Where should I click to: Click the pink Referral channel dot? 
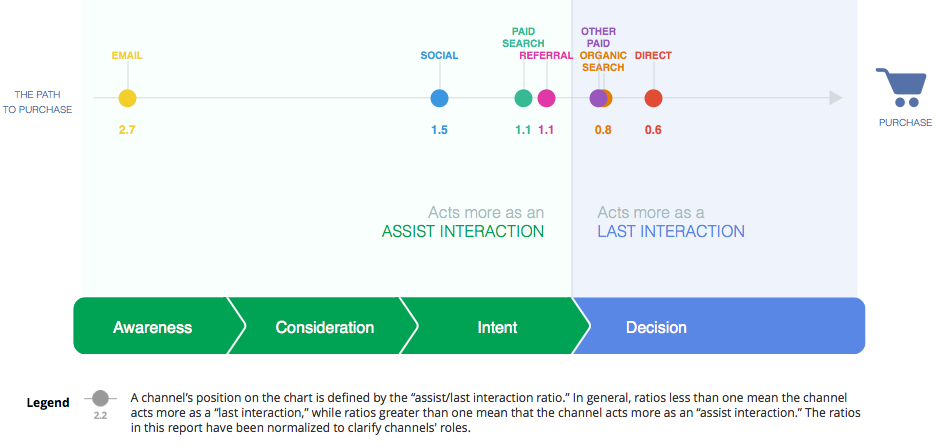click(546, 98)
